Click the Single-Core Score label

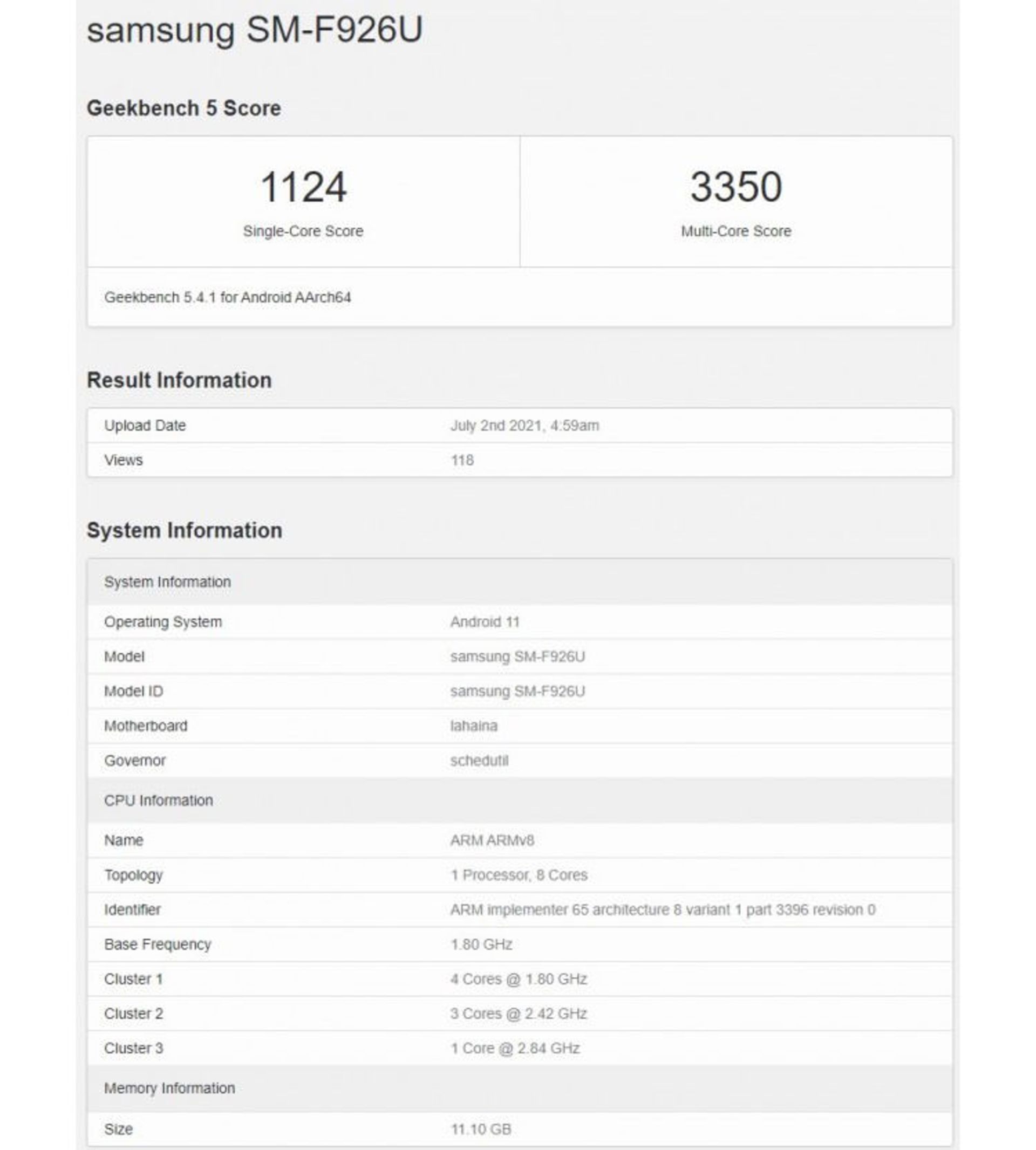(x=303, y=231)
